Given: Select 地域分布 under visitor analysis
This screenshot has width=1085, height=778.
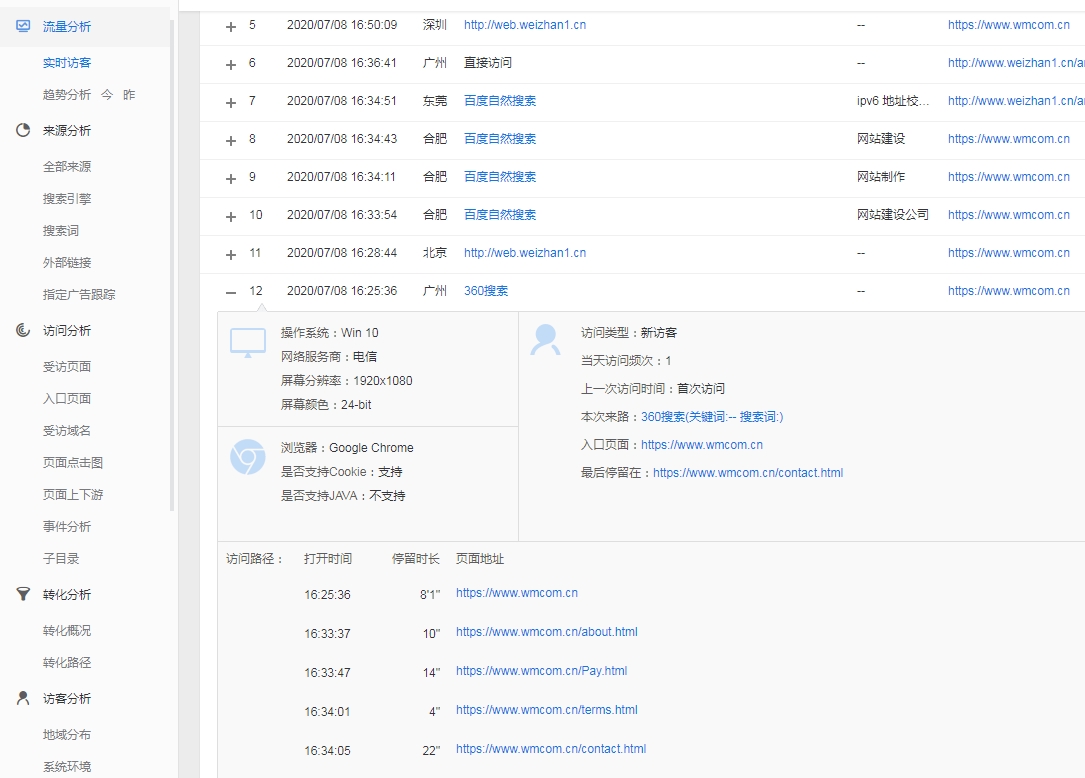Looking at the screenshot, I should tap(67, 735).
